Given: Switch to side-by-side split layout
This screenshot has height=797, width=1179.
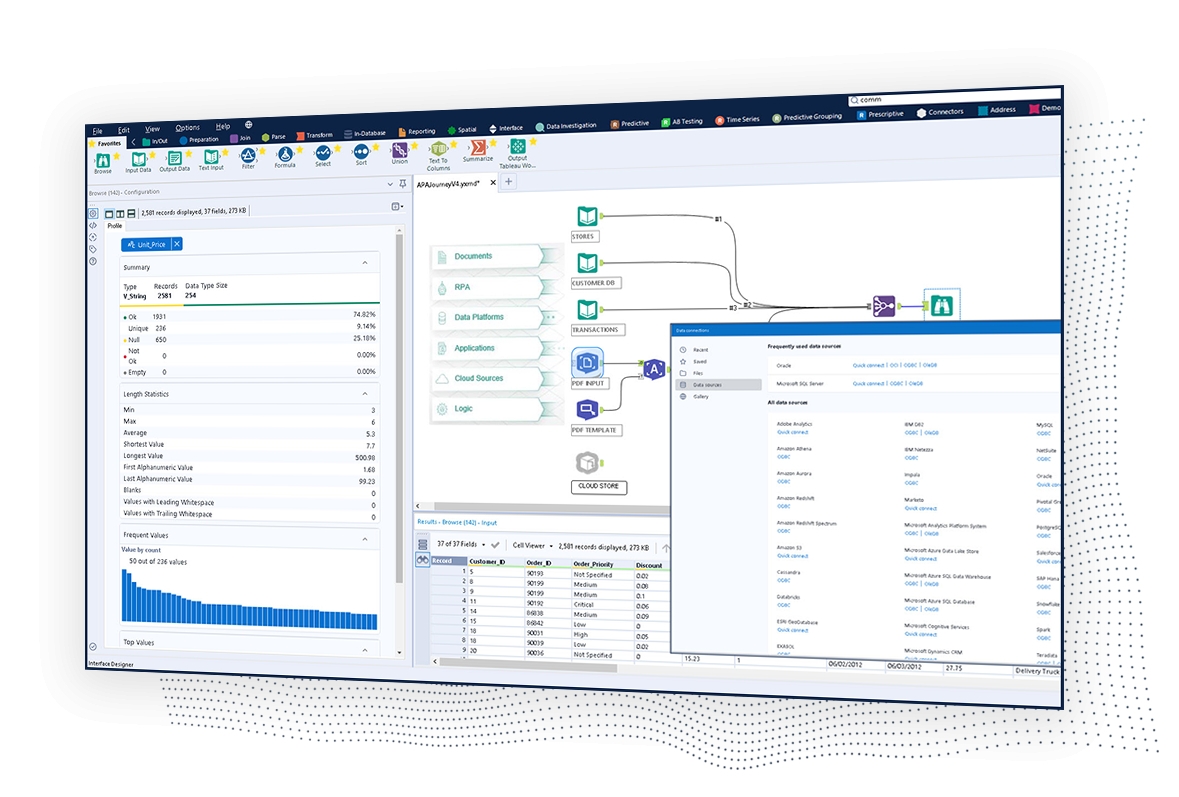Looking at the screenshot, I should click(120, 214).
